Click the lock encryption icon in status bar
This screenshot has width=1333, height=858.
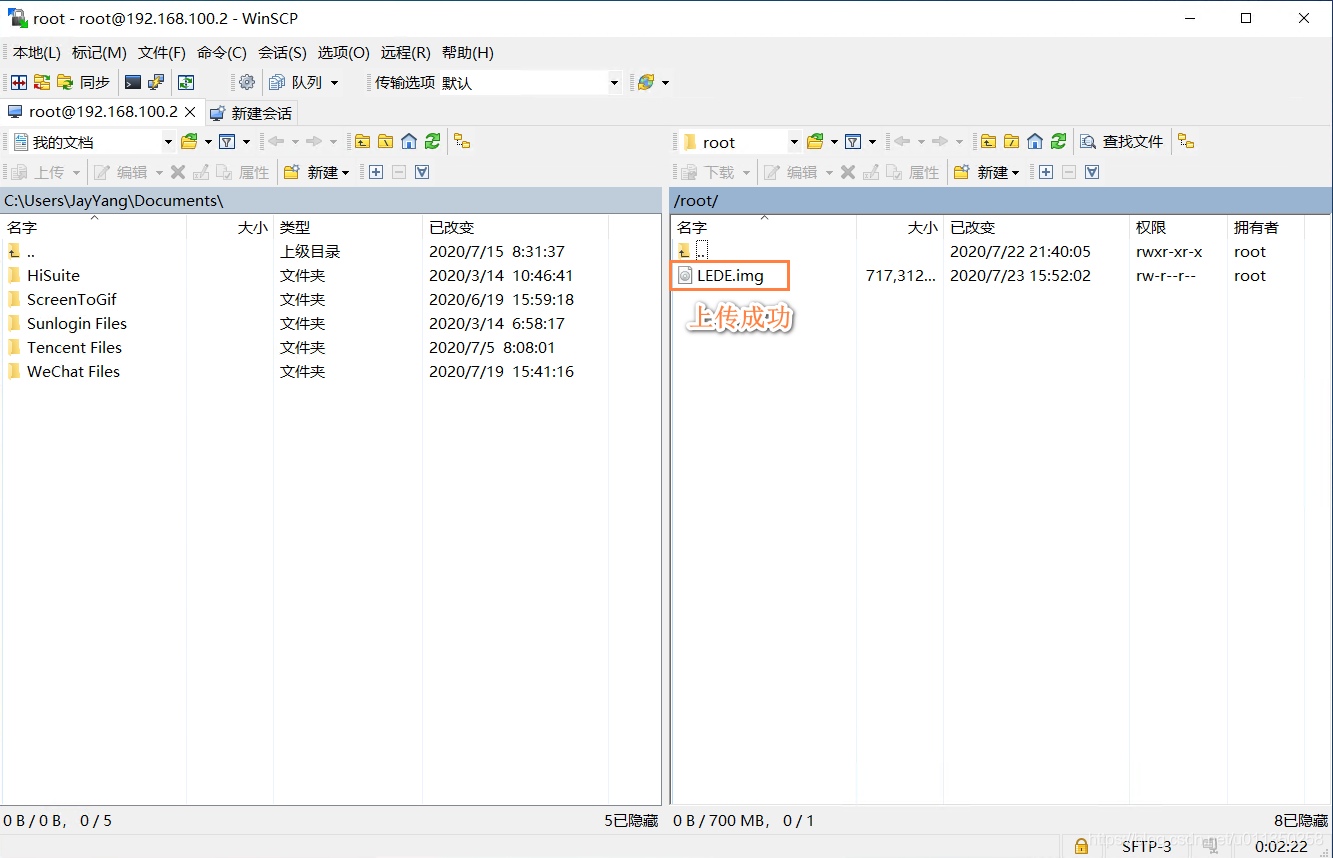point(1081,846)
